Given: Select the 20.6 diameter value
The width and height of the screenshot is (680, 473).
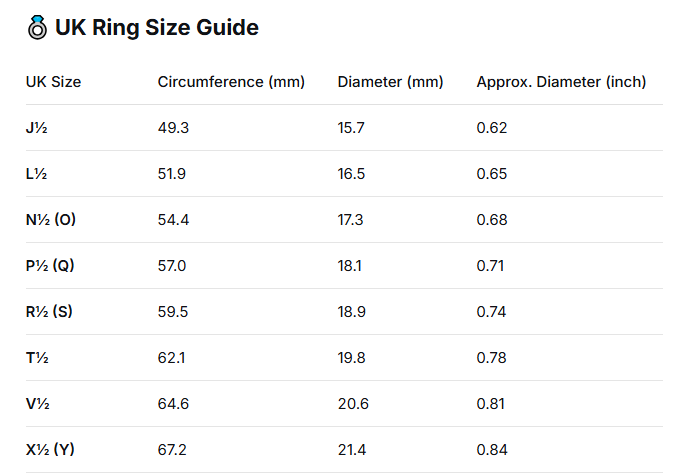Looking at the screenshot, I should point(353,404).
